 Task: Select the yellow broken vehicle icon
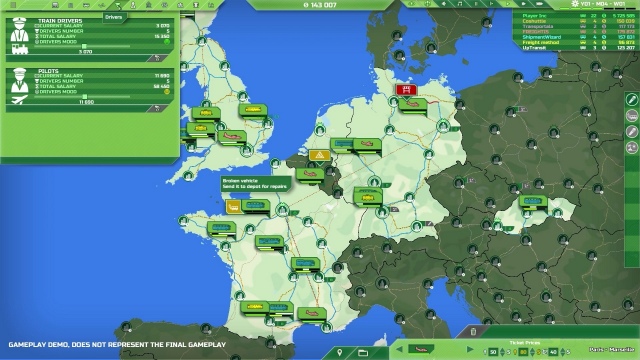[233, 207]
